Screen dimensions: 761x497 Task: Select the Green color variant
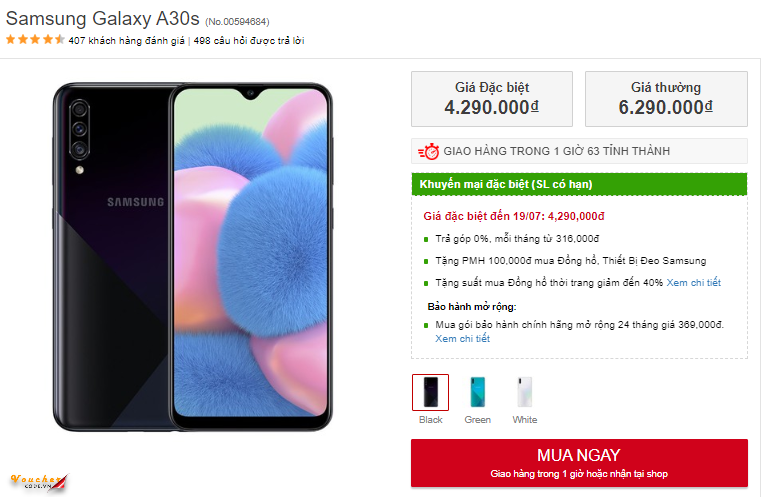tap(478, 392)
